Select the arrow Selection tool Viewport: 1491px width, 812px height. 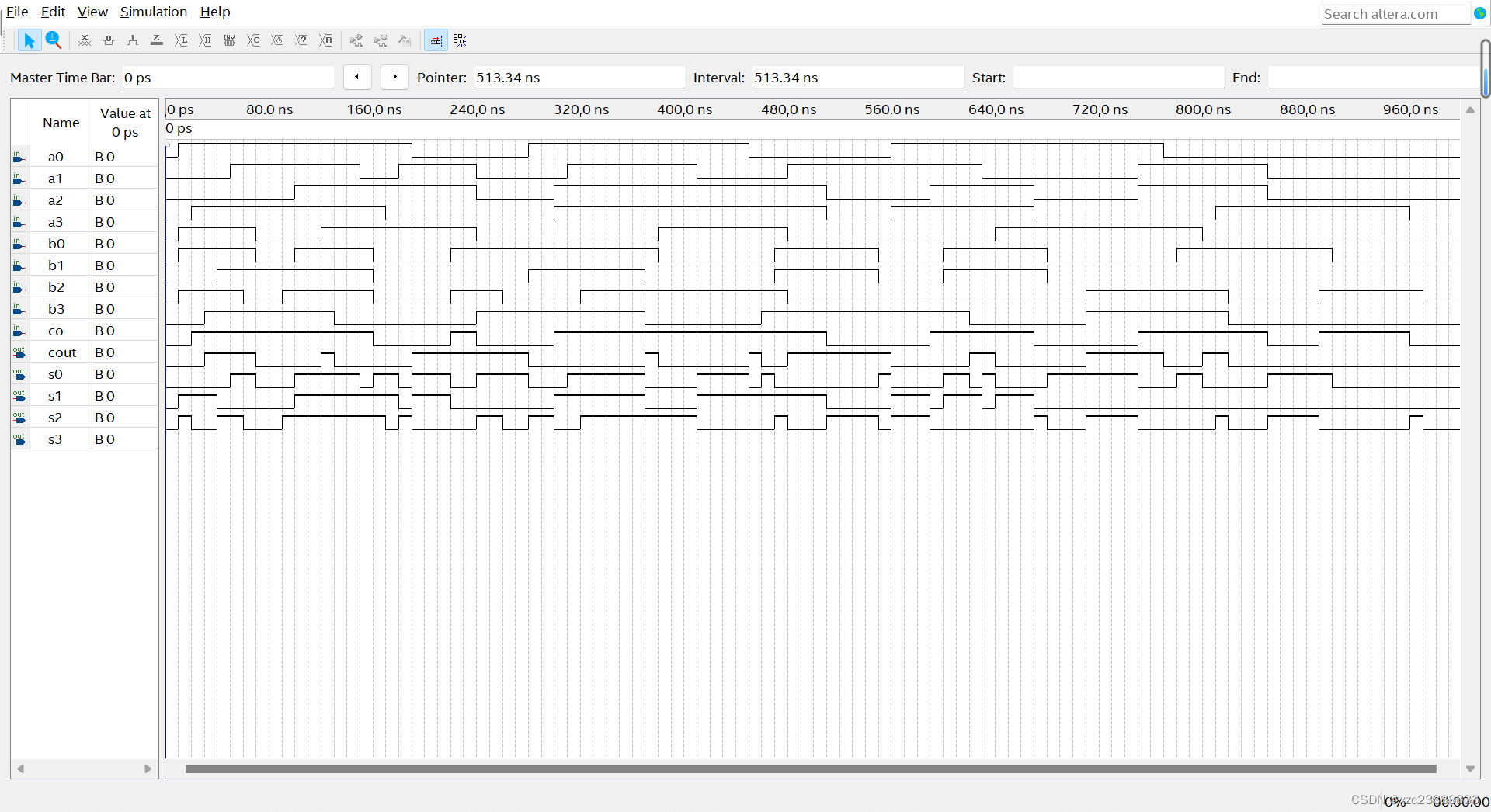[x=29, y=40]
